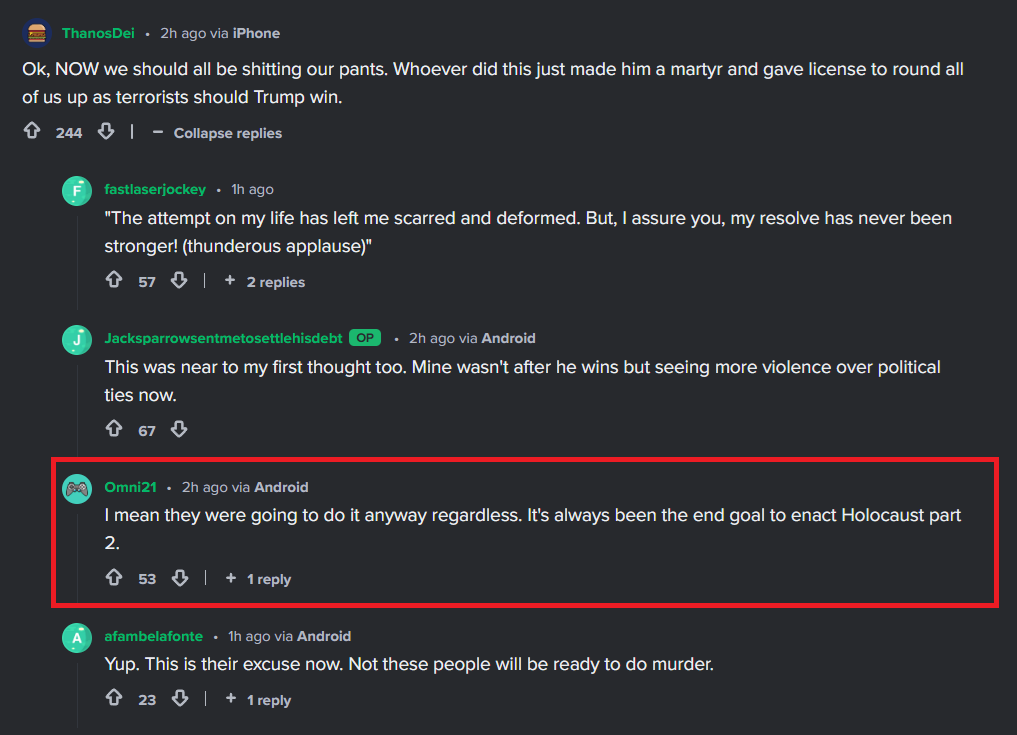The image size is (1017, 735).
Task: Downvote afambelafonte's comment
Action: [x=180, y=699]
